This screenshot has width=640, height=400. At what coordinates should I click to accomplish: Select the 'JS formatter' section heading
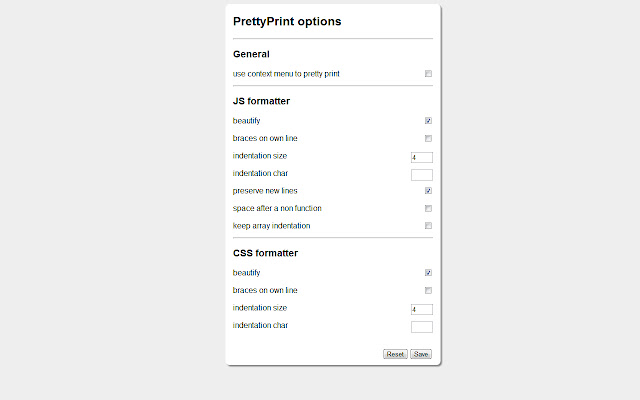point(262,101)
